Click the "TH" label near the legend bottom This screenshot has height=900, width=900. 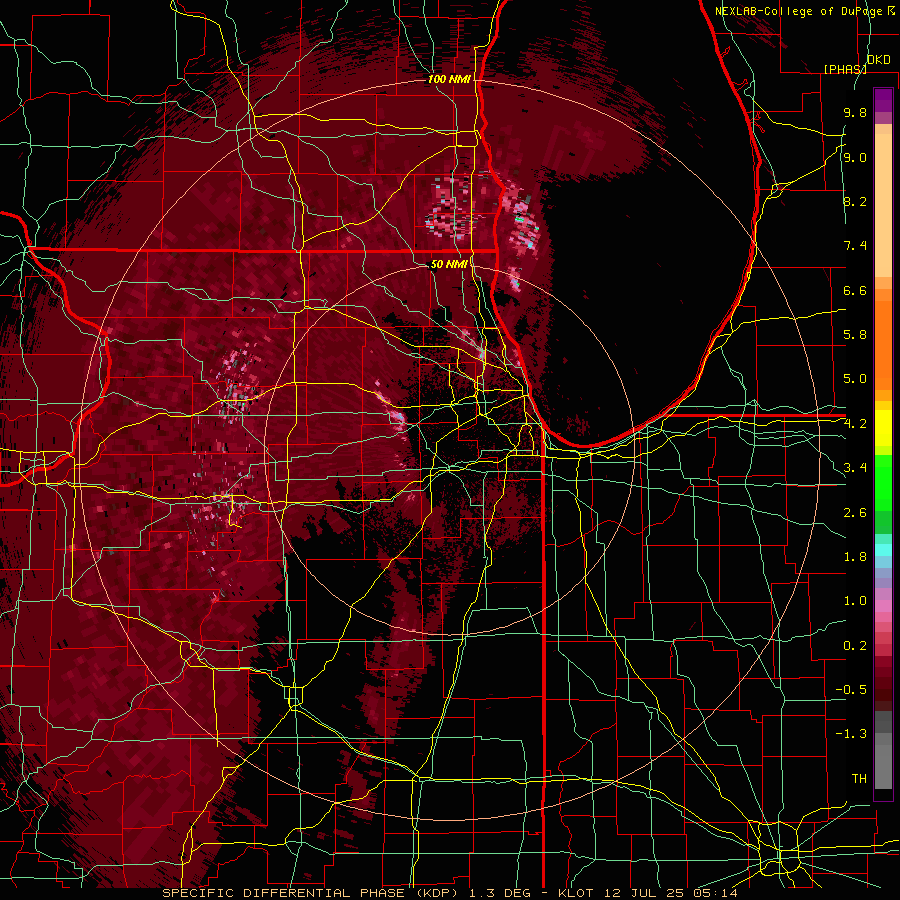pyautogui.click(x=859, y=779)
